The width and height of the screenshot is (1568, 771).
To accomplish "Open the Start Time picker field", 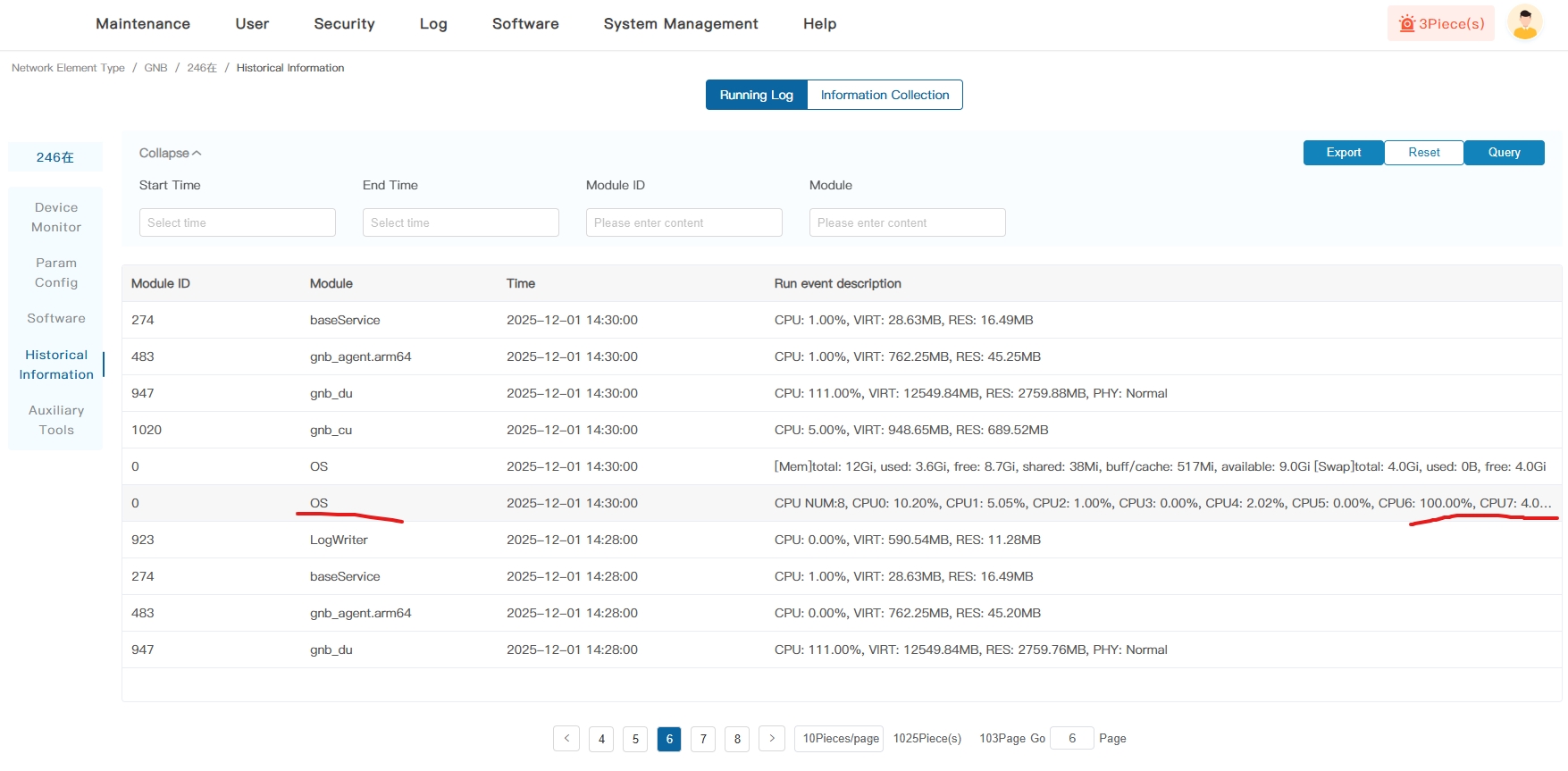I will (x=238, y=222).
